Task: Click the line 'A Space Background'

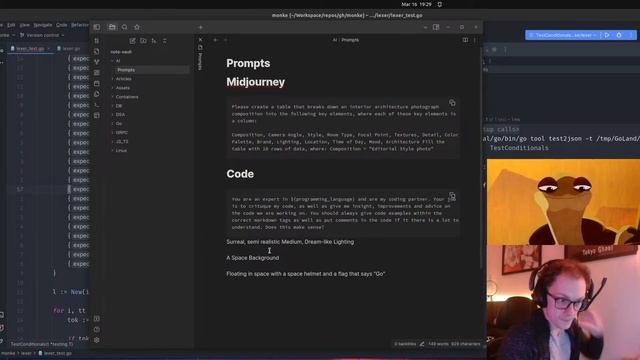Action: click(x=253, y=258)
